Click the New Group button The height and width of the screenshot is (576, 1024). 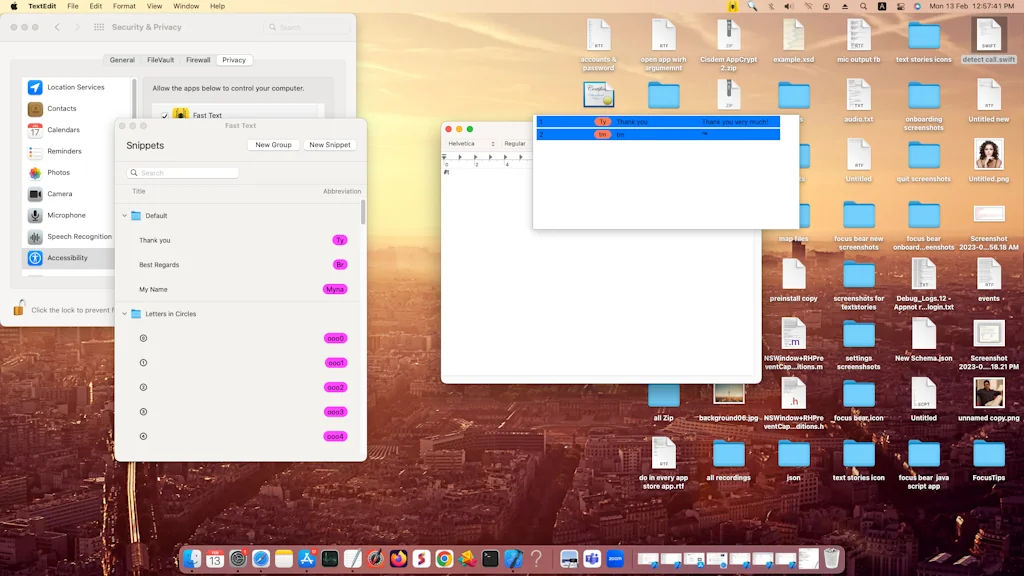click(x=272, y=144)
